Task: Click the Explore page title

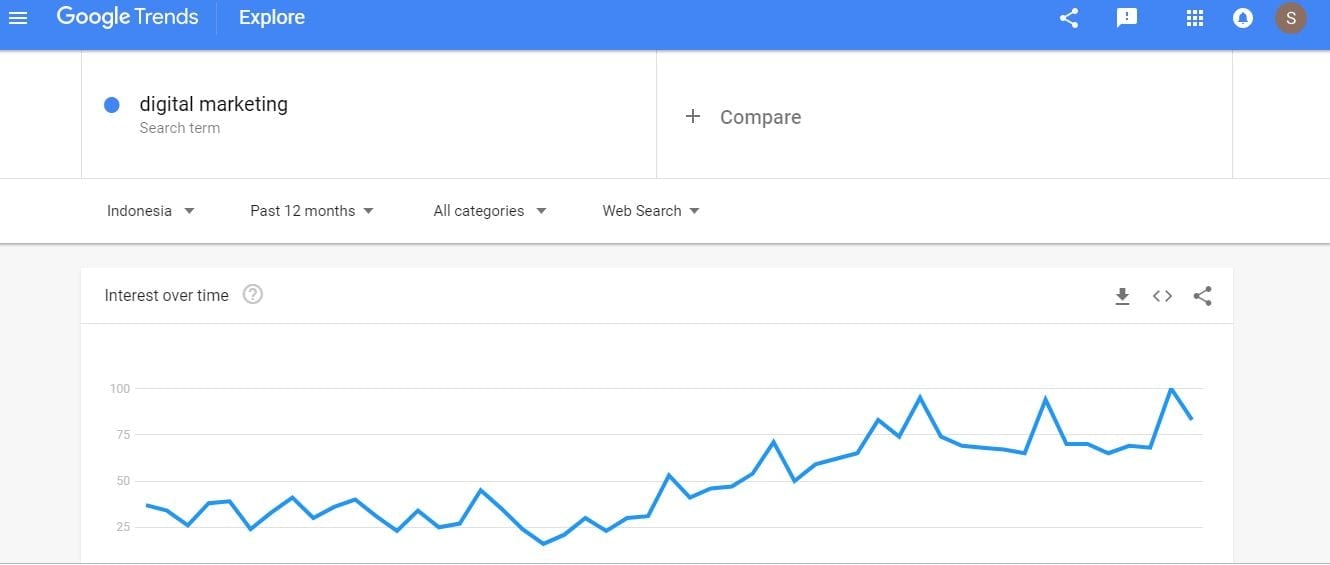Action: (x=272, y=18)
